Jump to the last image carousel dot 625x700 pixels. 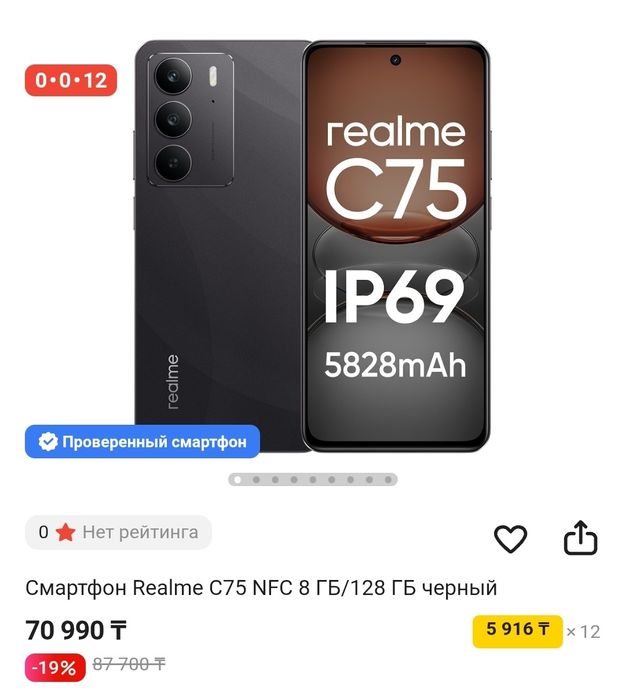[388, 480]
